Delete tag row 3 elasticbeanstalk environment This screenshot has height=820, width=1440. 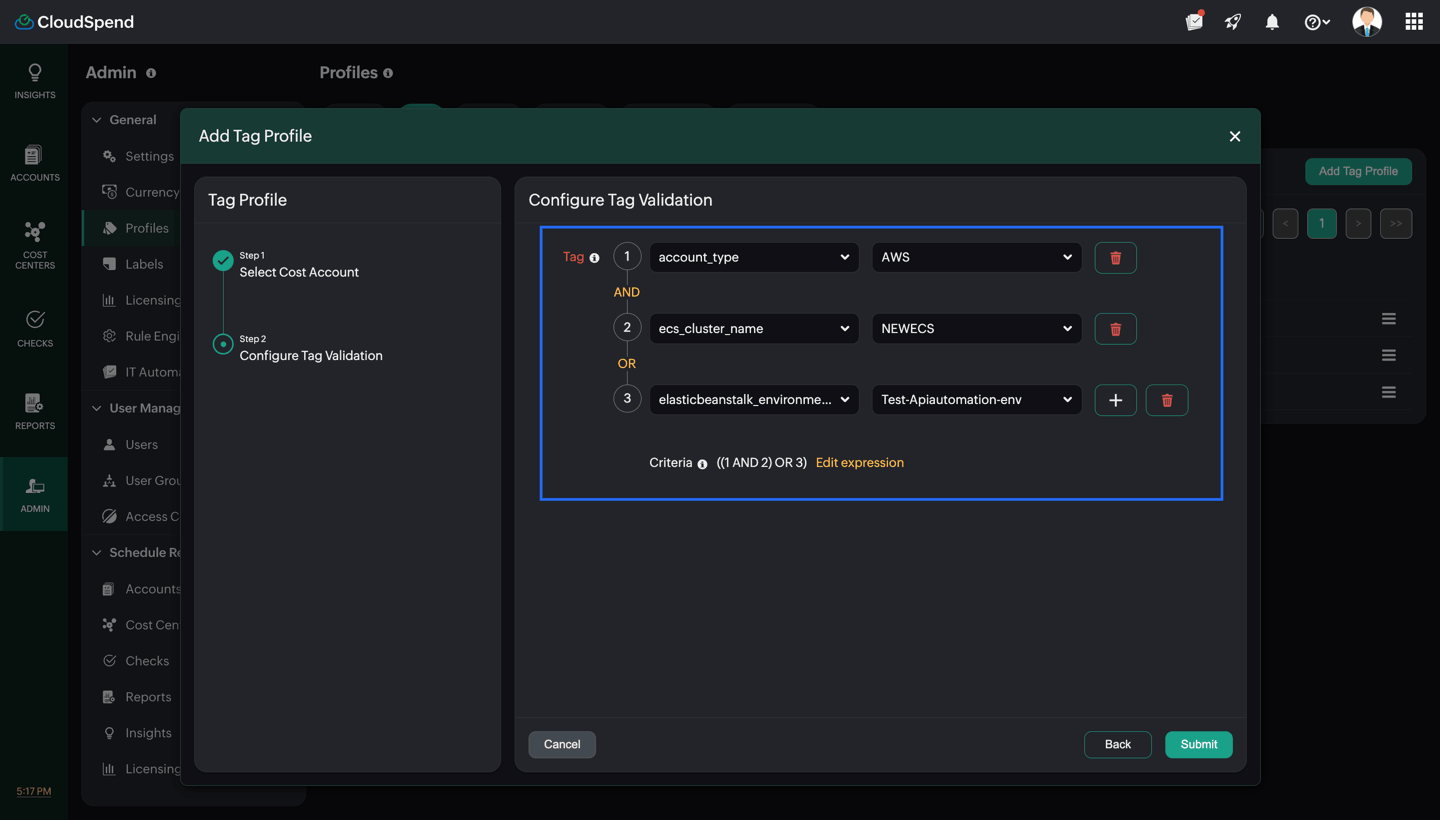click(x=1167, y=400)
